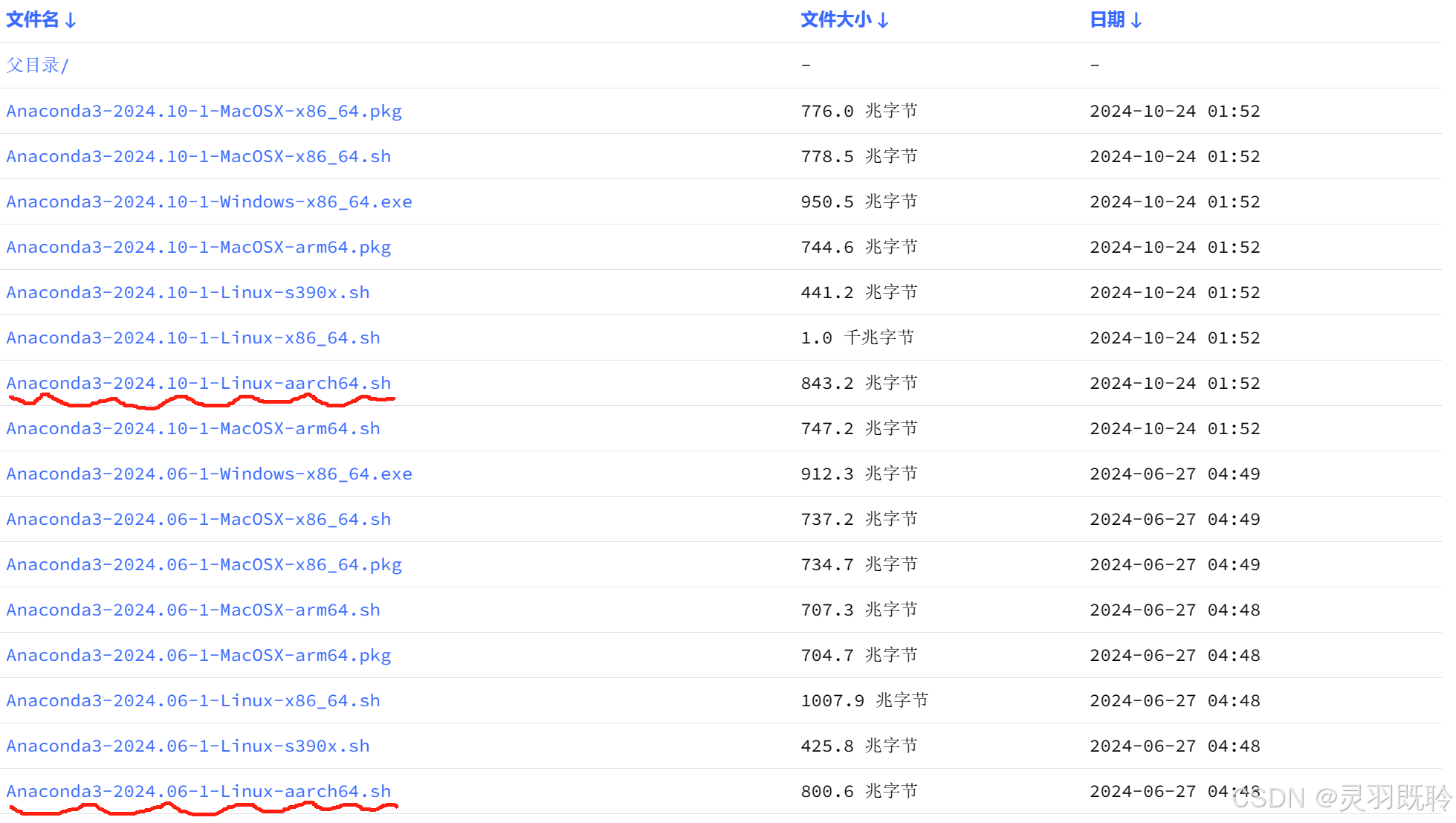
Task: Download Anaconda3-2024.06-1-Windows-x86_64.exe
Action: point(209,474)
